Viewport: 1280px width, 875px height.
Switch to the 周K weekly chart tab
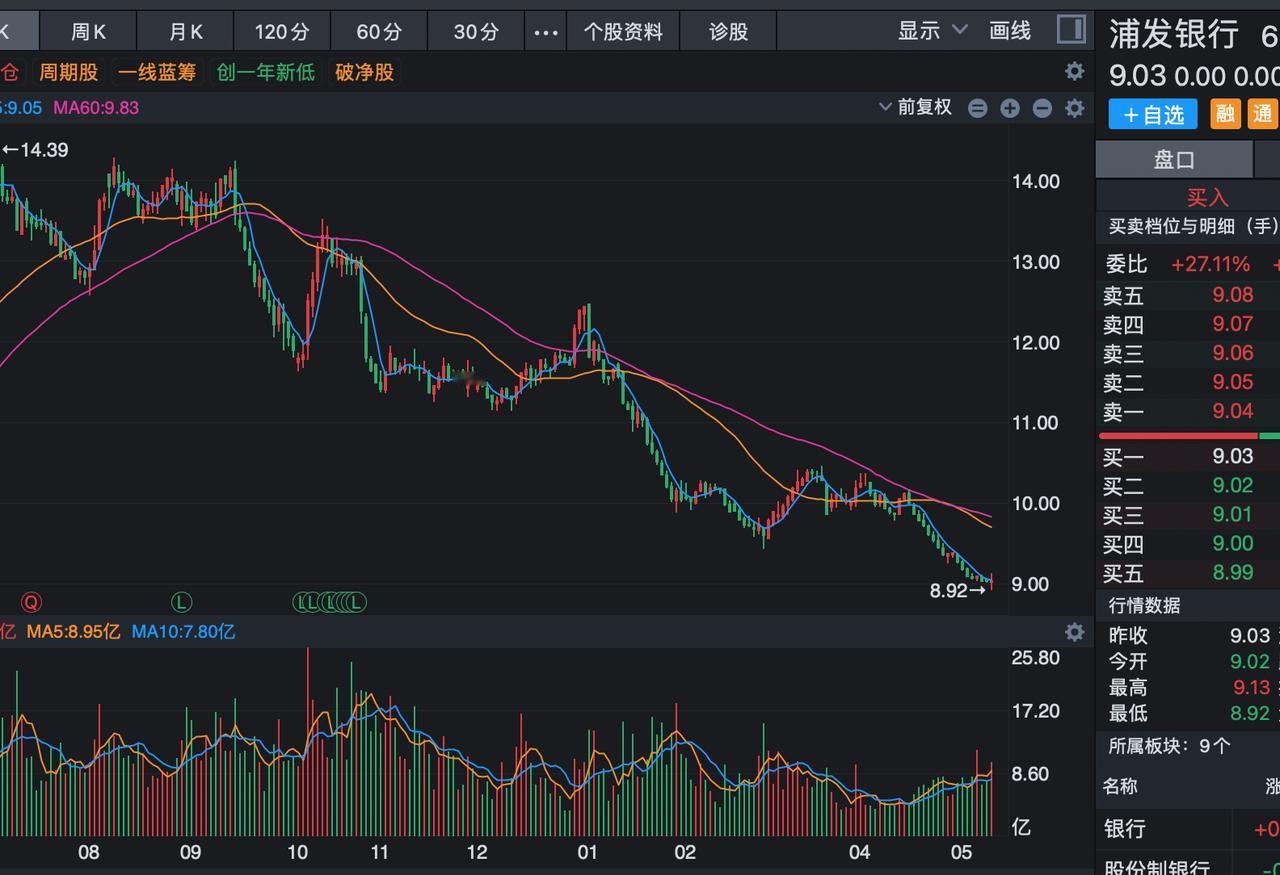pyautogui.click(x=88, y=32)
